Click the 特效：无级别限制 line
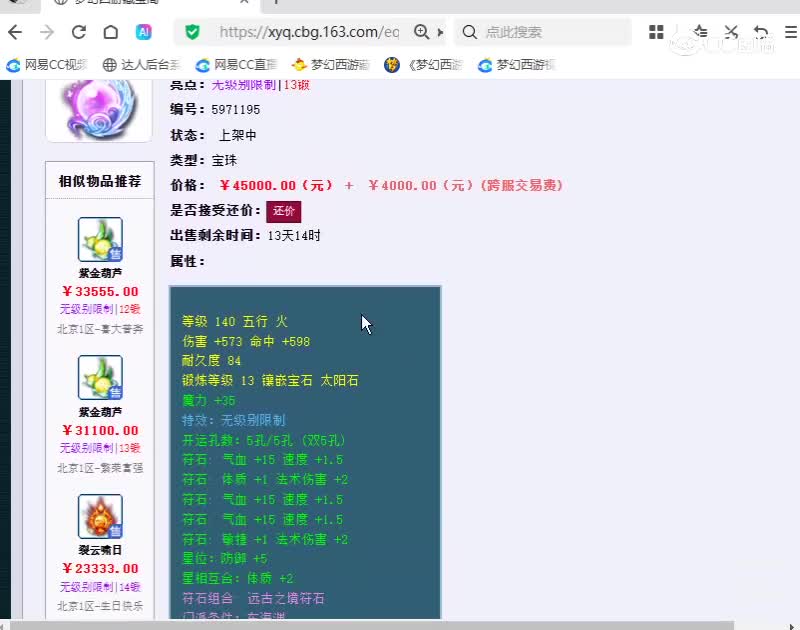This screenshot has width=800, height=630. pyautogui.click(x=233, y=420)
